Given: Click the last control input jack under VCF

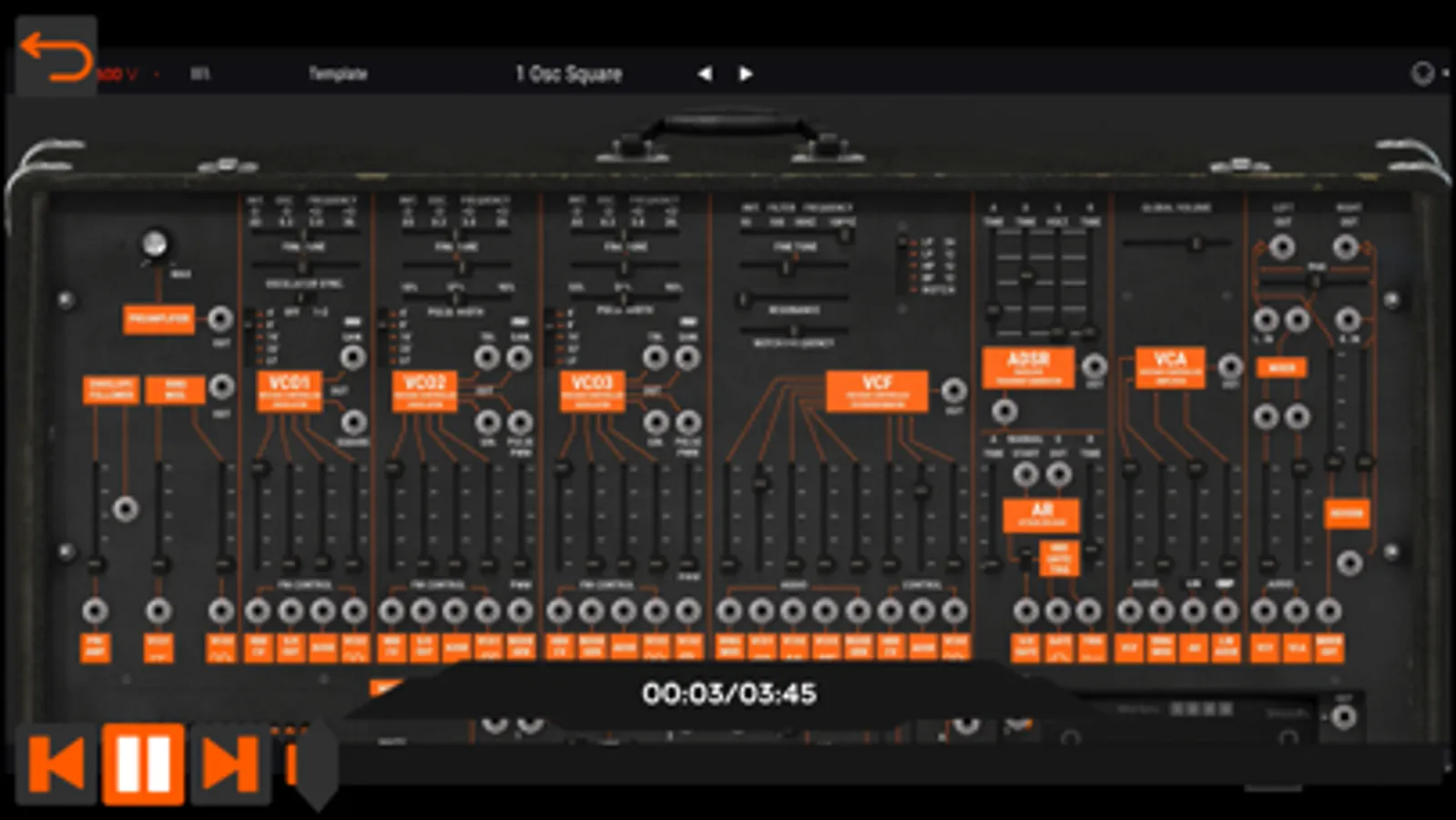Looking at the screenshot, I should tap(953, 611).
